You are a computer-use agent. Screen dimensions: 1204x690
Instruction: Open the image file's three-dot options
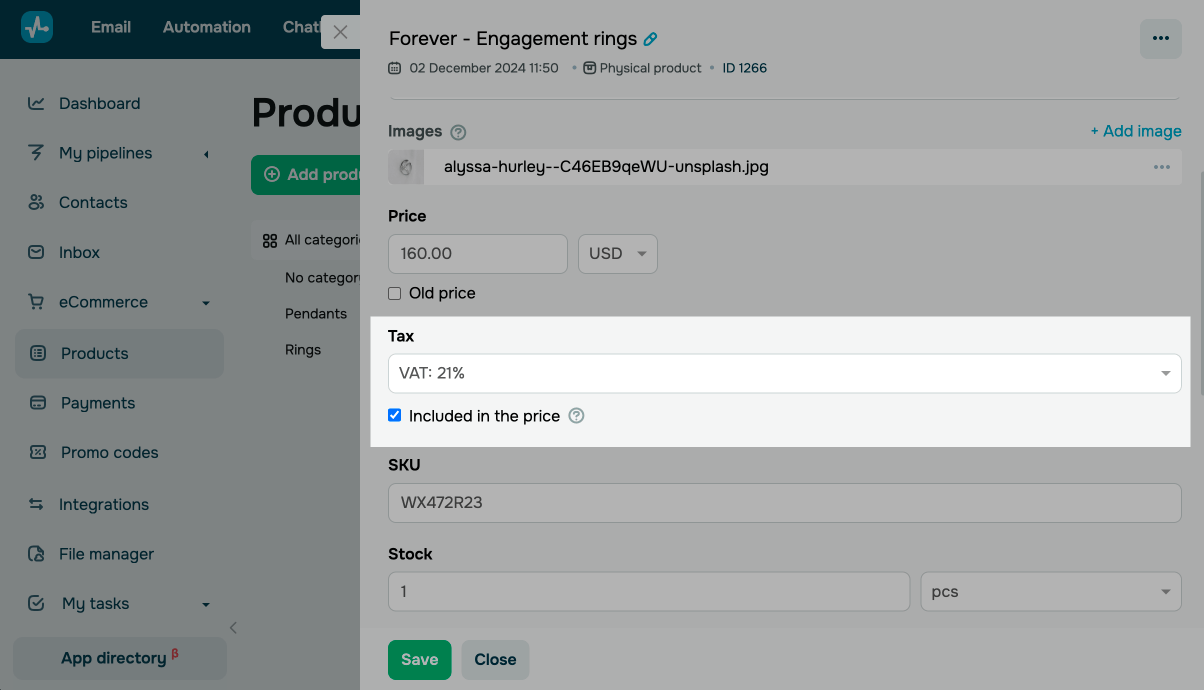[1161, 167]
